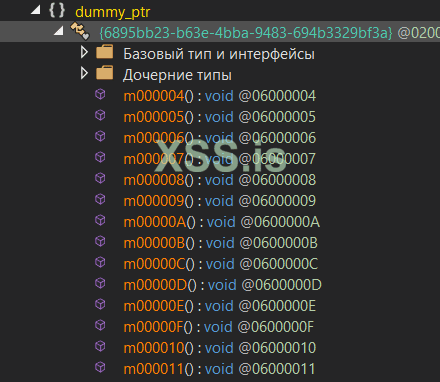The image size is (440, 382).
Task: Click the method cube icon of m000007
Action: pyautogui.click(x=100, y=157)
